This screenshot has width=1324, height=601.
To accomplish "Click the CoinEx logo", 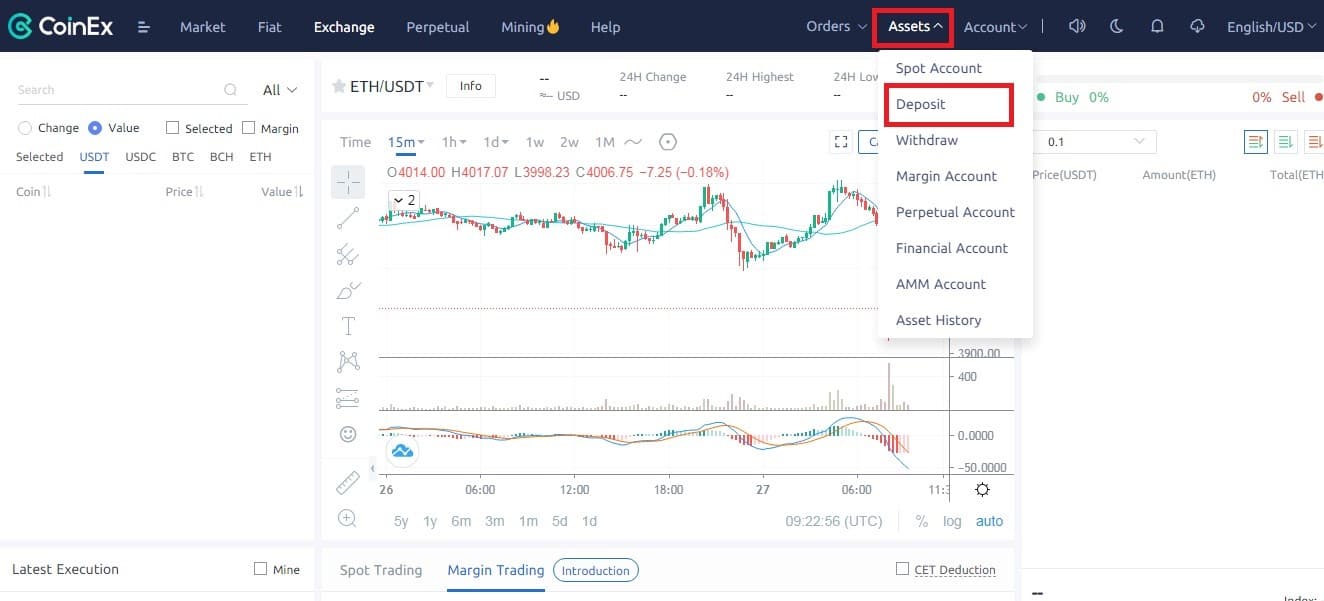I will pyautogui.click(x=63, y=27).
